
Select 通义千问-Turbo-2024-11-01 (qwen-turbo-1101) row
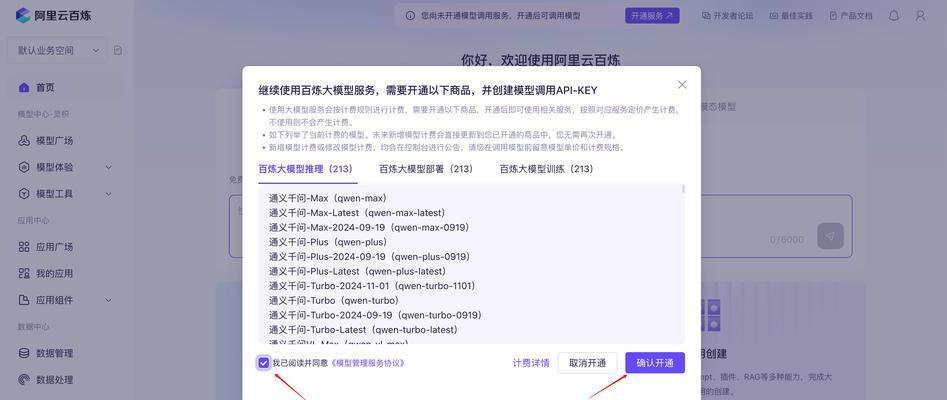tap(372, 286)
